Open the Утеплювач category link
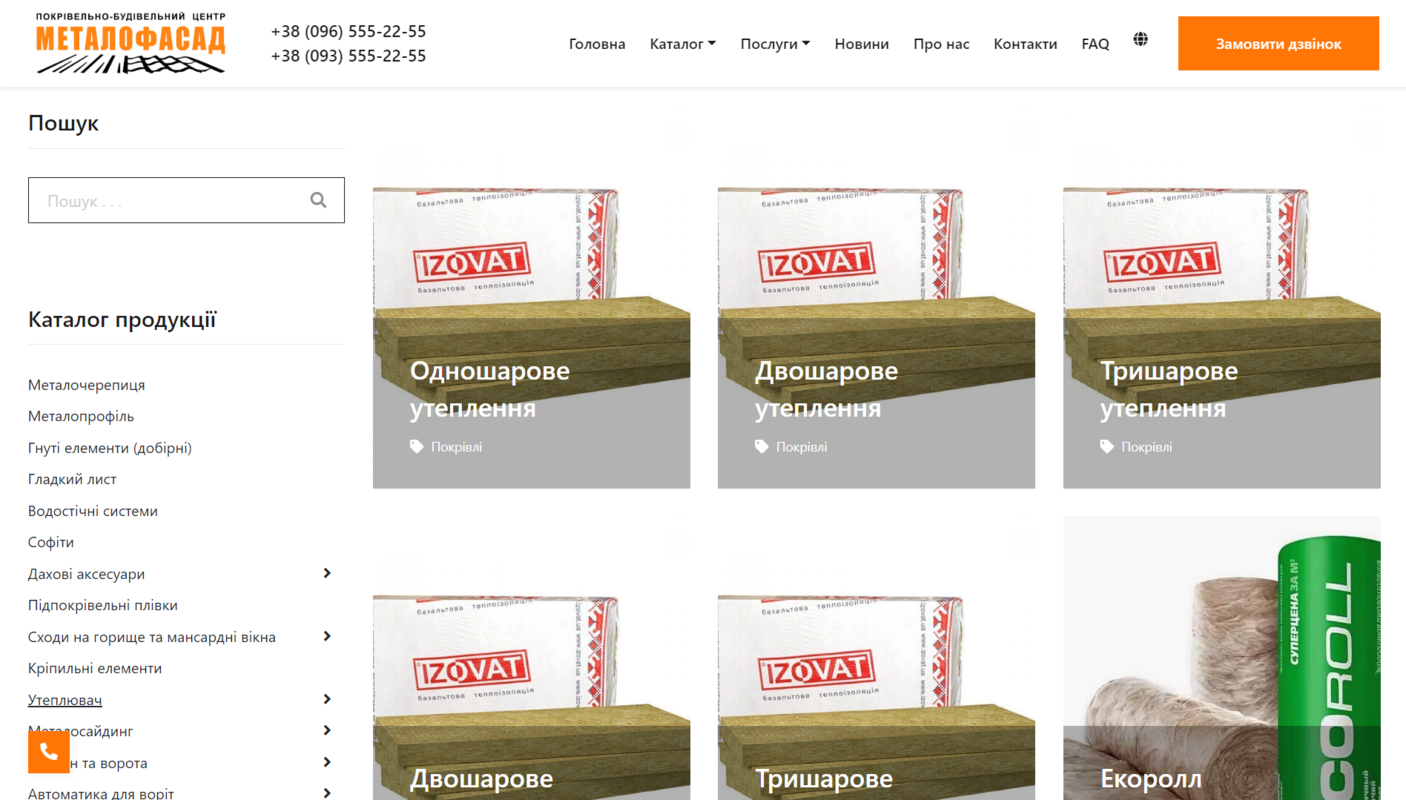Screen dimensions: 1406x800 (65, 700)
